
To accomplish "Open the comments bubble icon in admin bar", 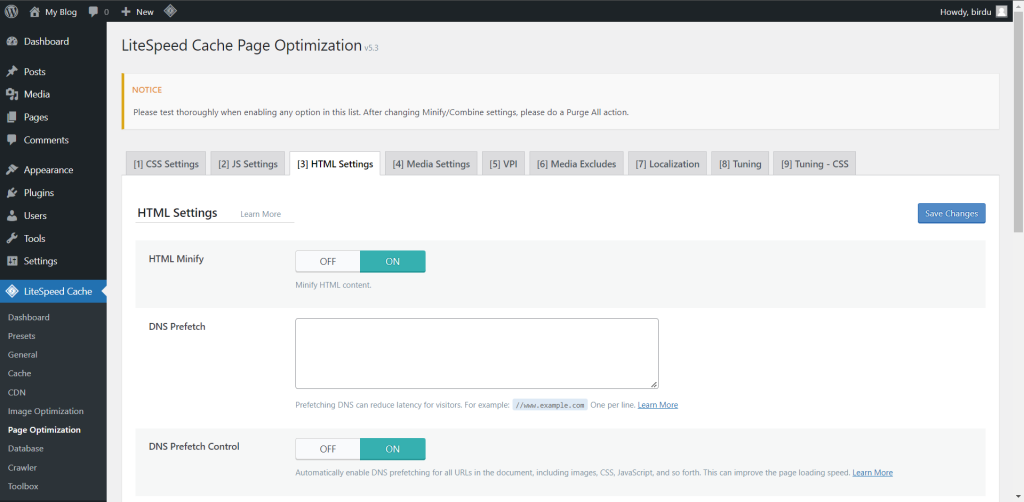I will point(93,11).
